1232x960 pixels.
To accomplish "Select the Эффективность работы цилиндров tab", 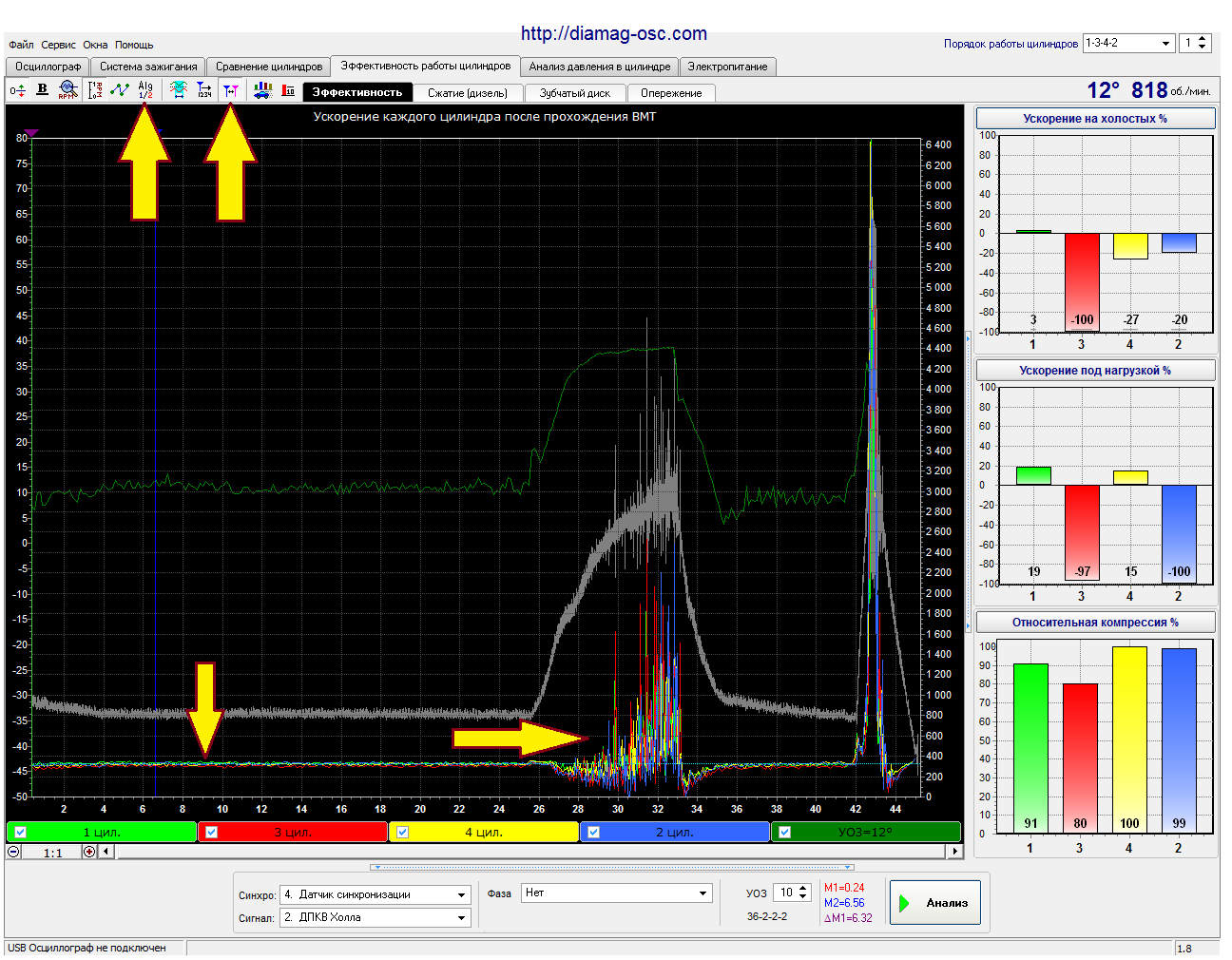I will pos(426,66).
